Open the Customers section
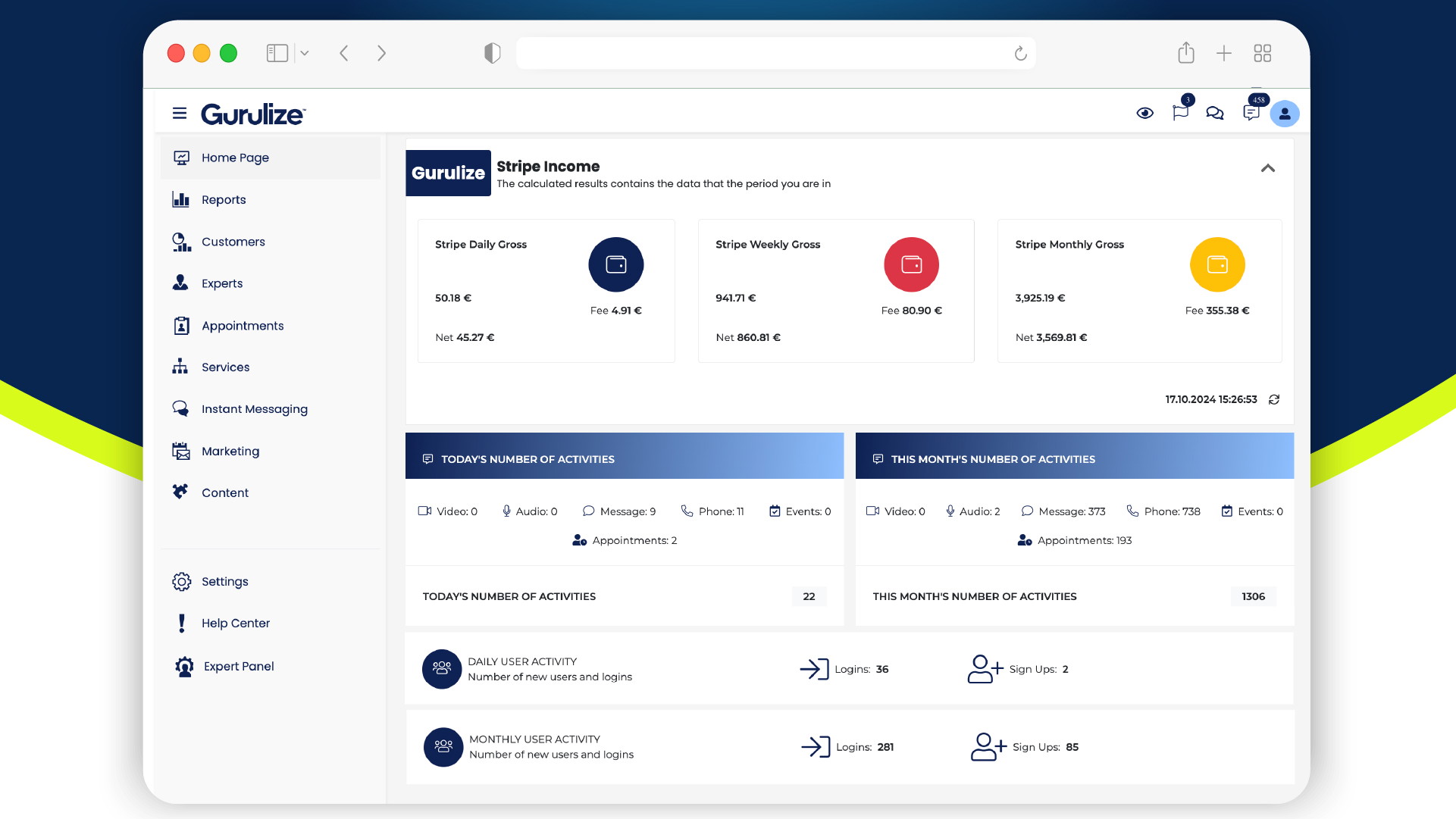This screenshot has height=819, width=1456. tap(233, 241)
